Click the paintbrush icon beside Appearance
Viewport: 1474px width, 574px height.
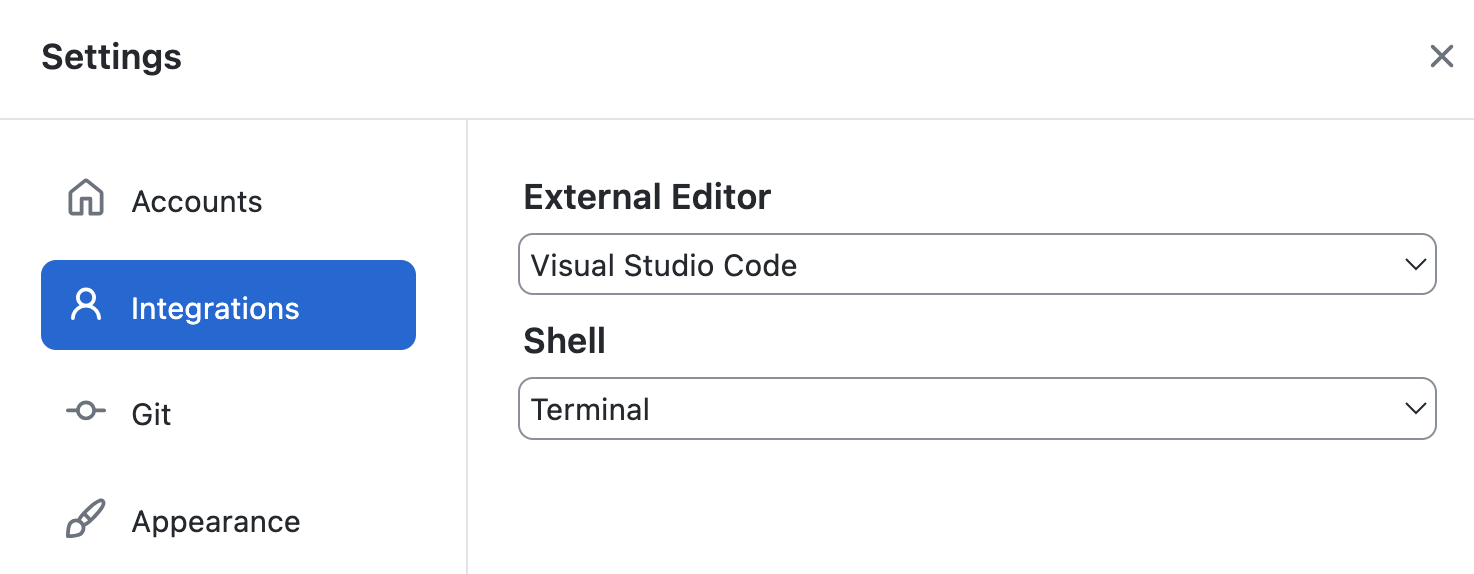click(86, 520)
